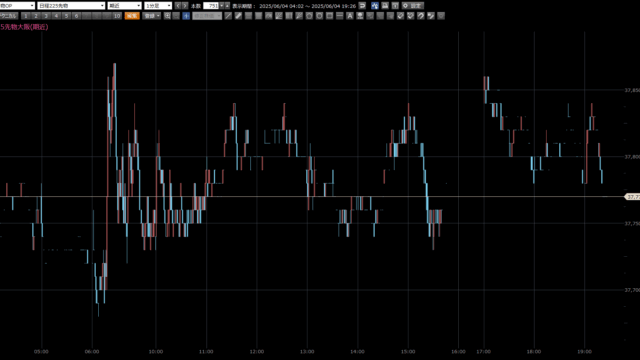
Task: Toggle the blue highlighted chart icon
Action: click(x=375, y=6)
